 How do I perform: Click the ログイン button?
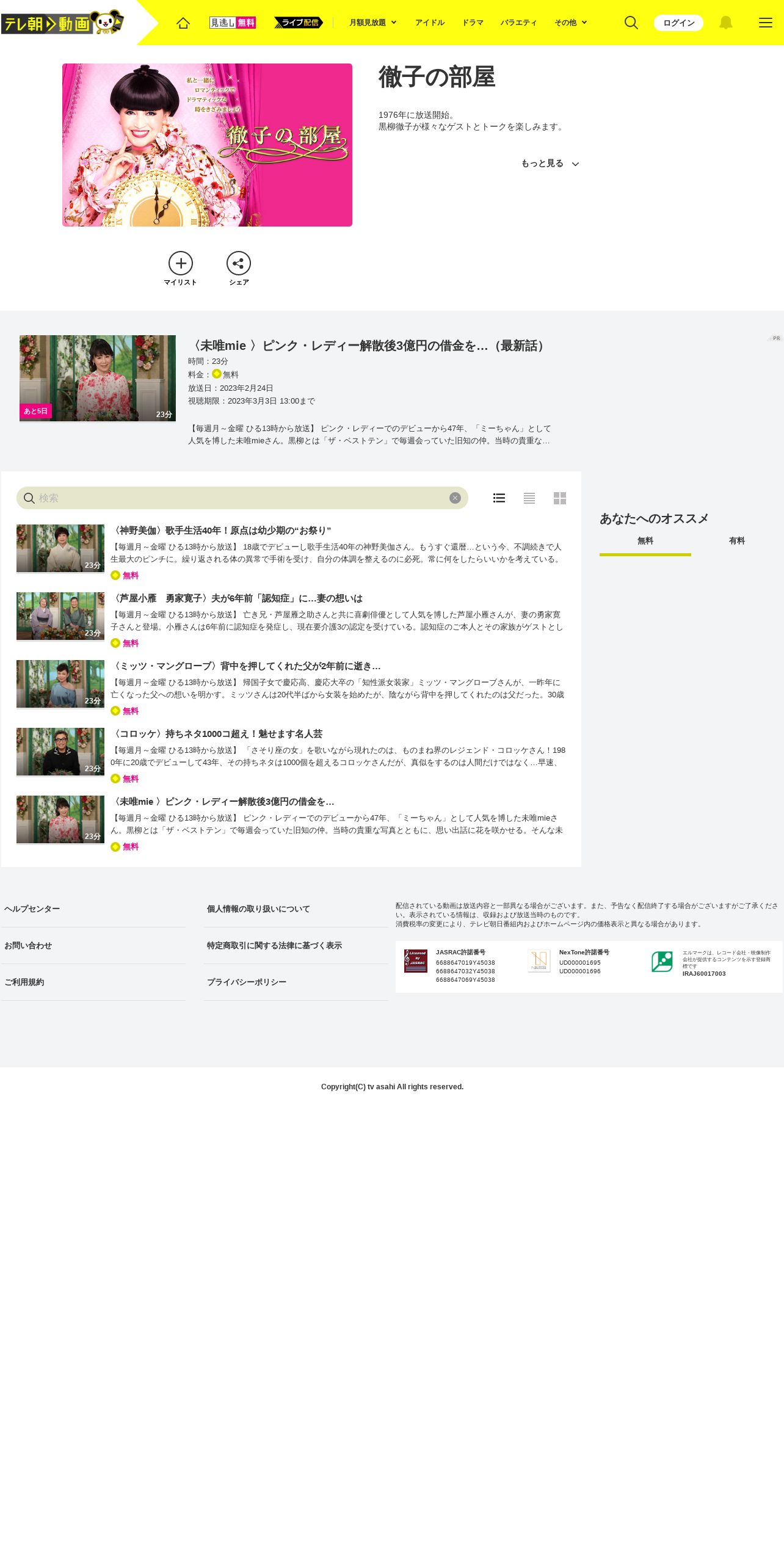click(678, 23)
